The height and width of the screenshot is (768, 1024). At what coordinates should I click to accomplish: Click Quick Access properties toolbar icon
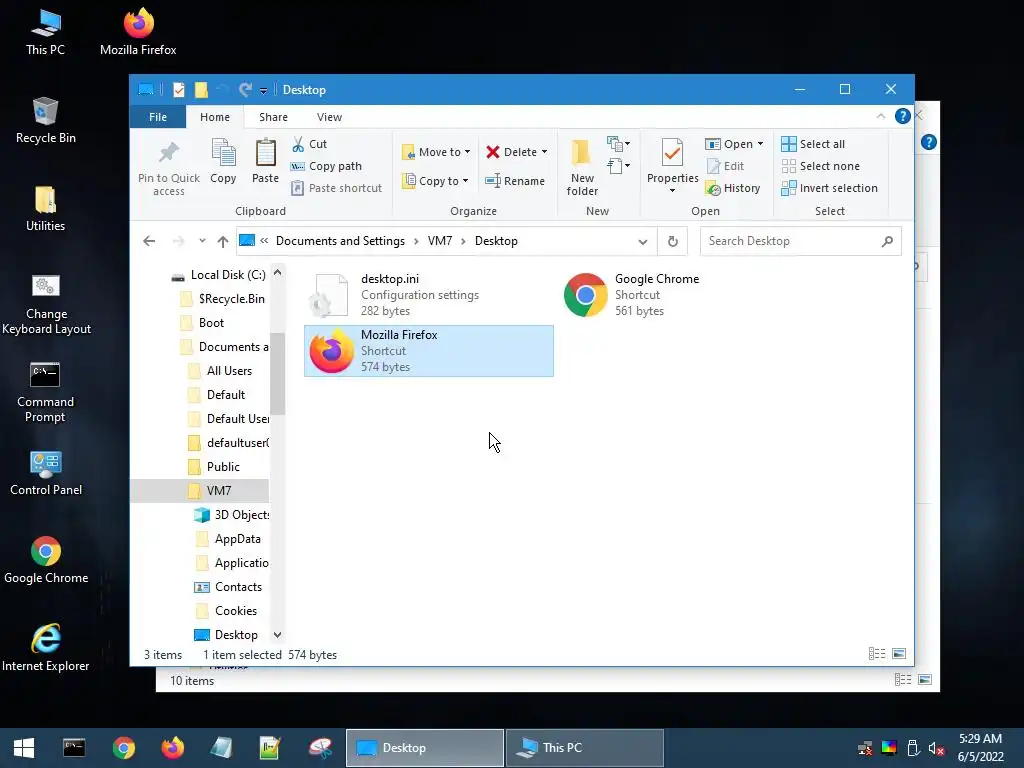point(178,89)
